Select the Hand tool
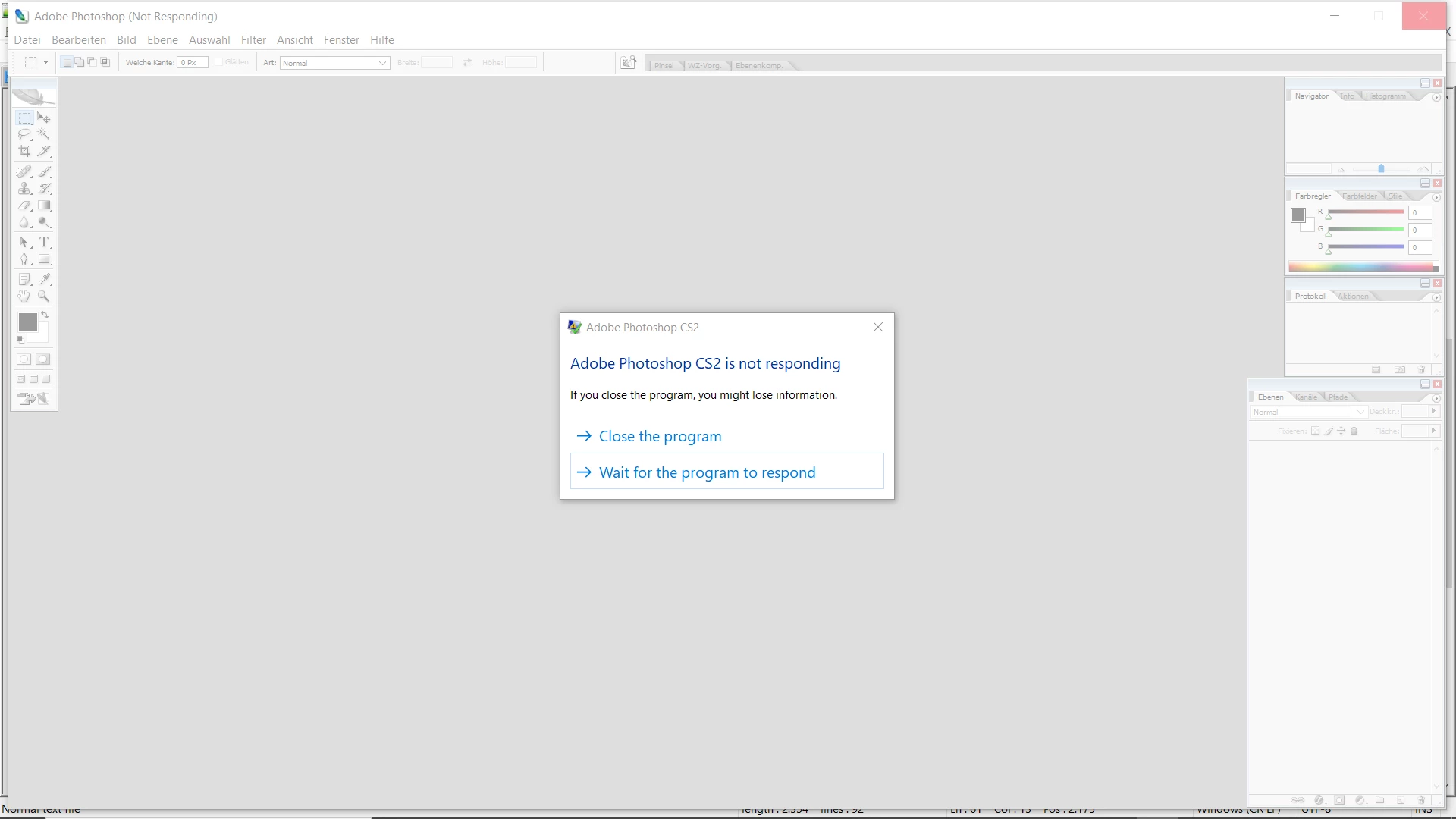This screenshot has height=819, width=1456. pos(24,297)
